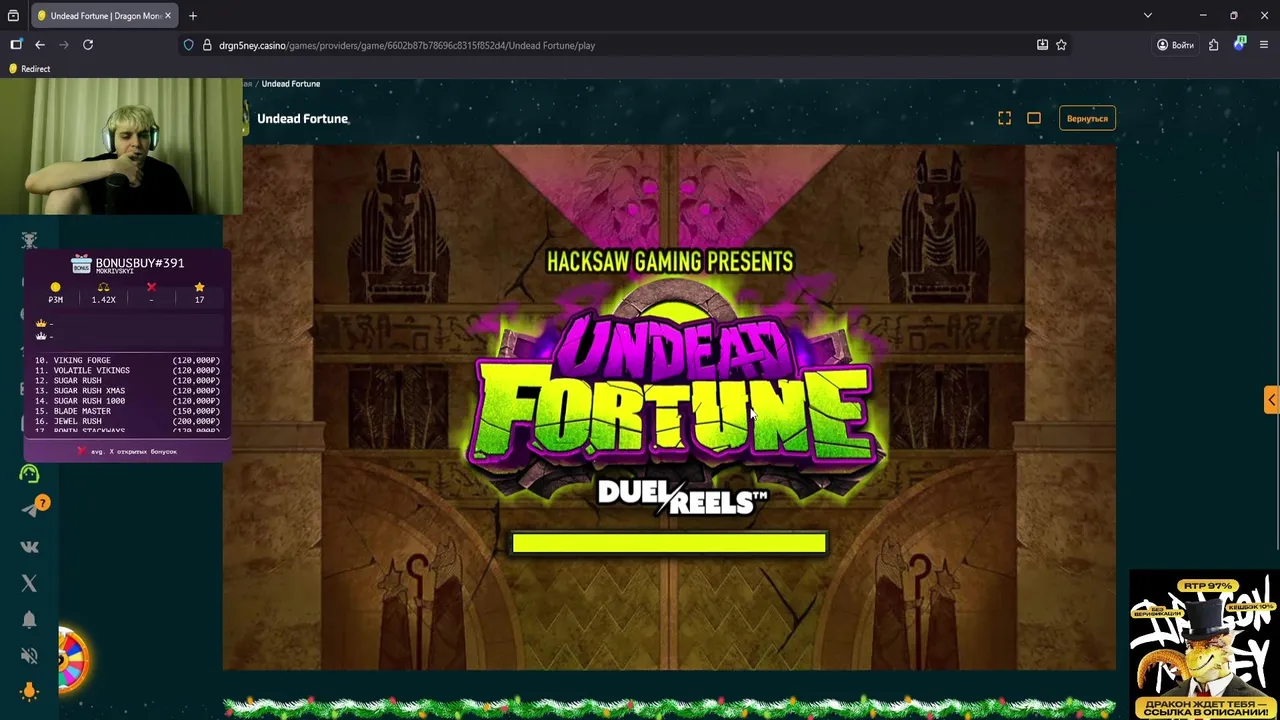This screenshot has height=720, width=1280.
Task: Open the browser sidebar toggle icon
Action: (x=16, y=45)
